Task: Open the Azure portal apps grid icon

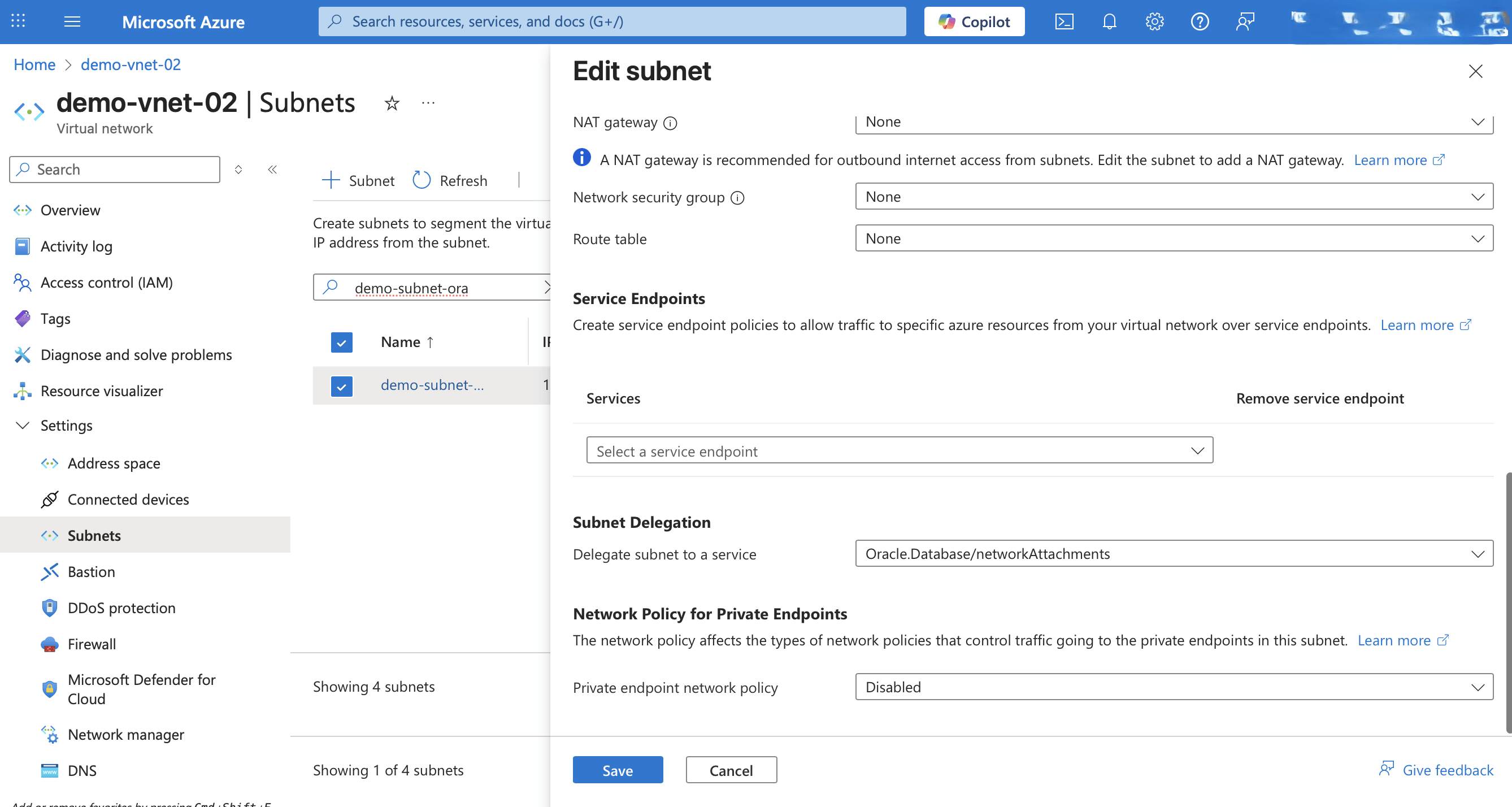Action: (x=18, y=21)
